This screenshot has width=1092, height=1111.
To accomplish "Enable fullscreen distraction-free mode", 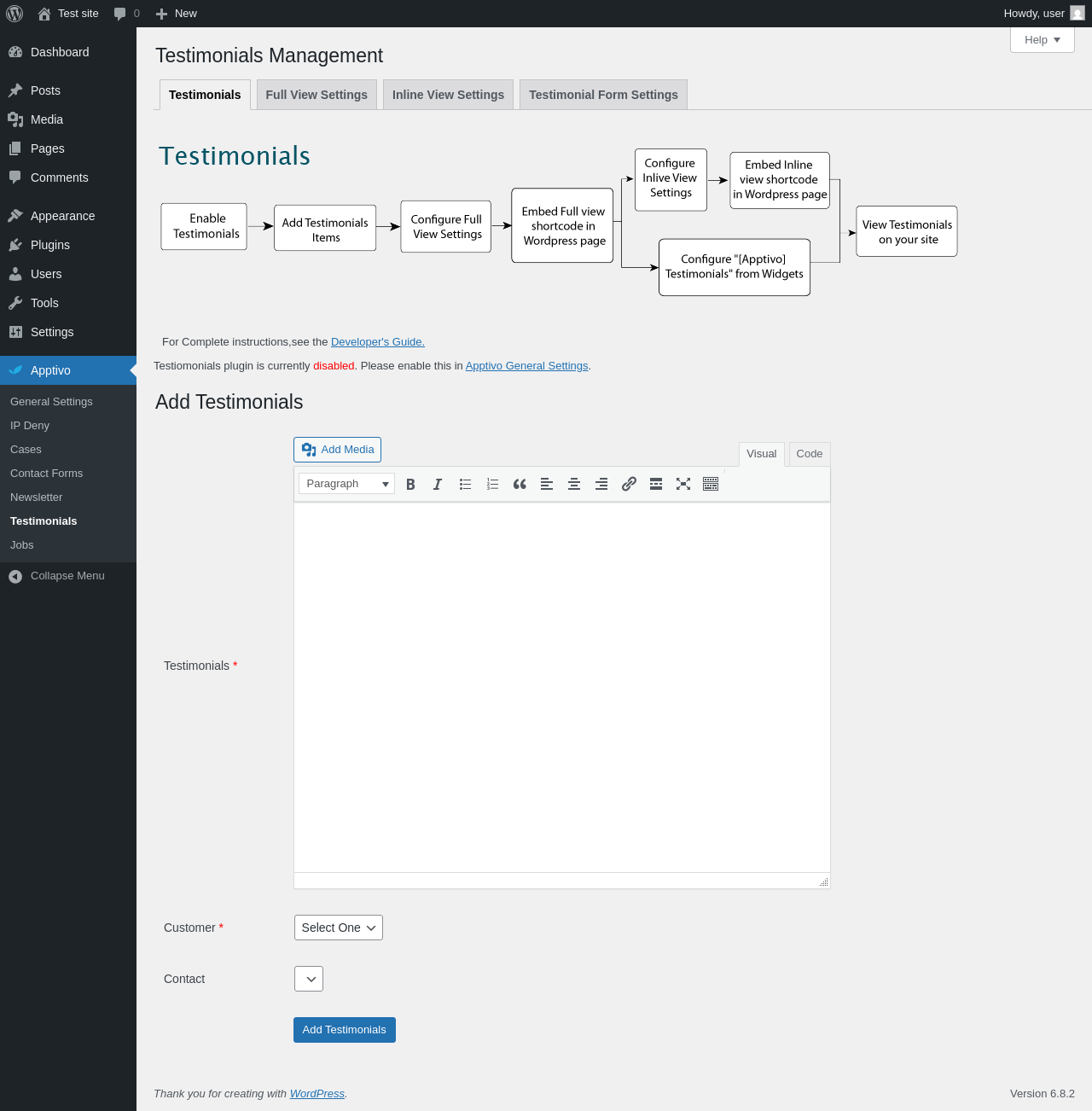I will pyautogui.click(x=683, y=484).
